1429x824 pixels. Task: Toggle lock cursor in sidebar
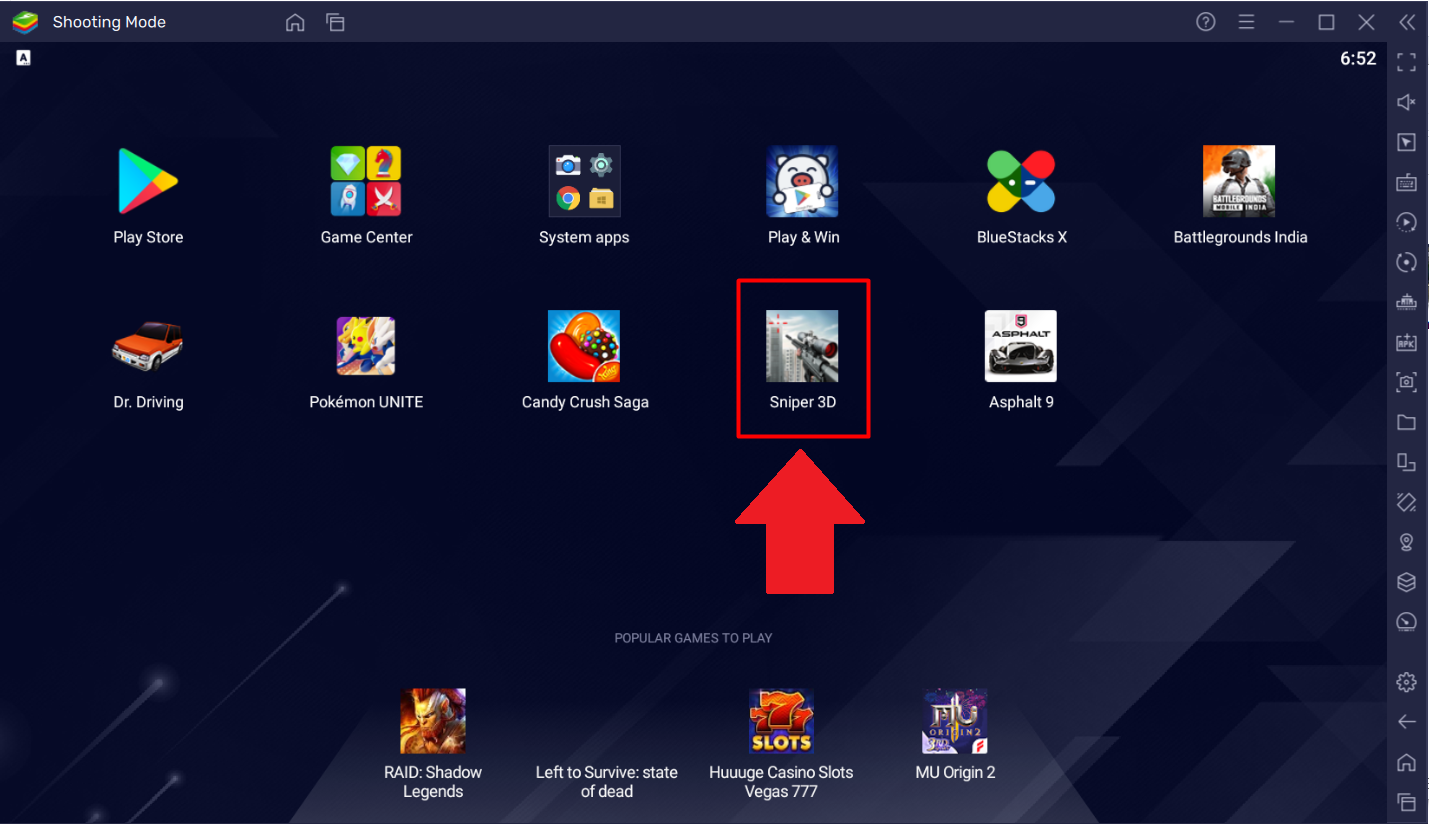pos(1406,142)
